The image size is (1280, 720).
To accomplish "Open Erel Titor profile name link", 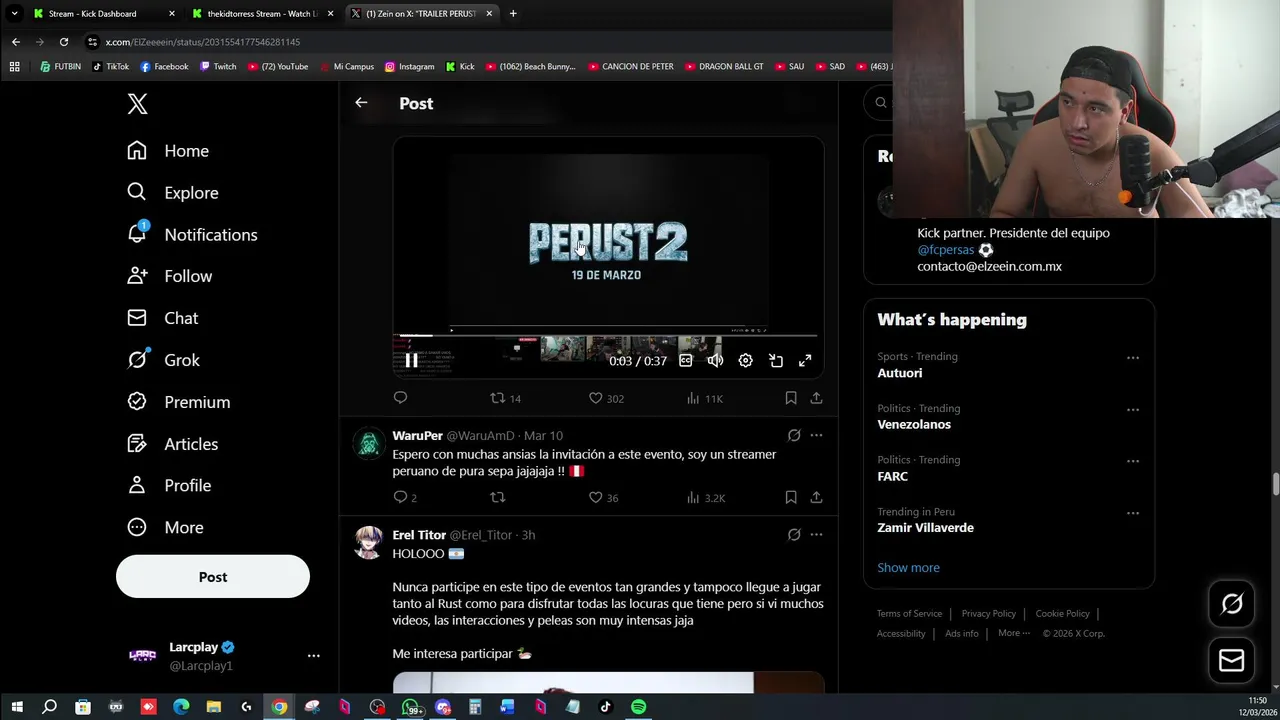I will [419, 535].
